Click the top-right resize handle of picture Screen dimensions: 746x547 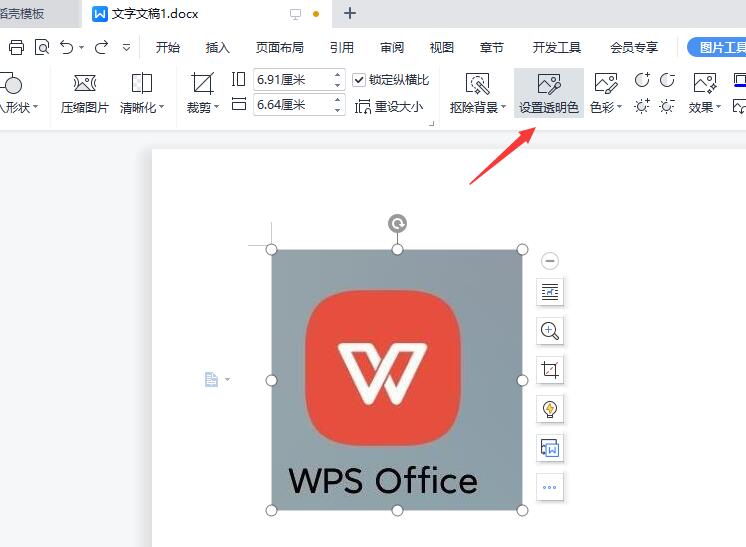(522, 249)
